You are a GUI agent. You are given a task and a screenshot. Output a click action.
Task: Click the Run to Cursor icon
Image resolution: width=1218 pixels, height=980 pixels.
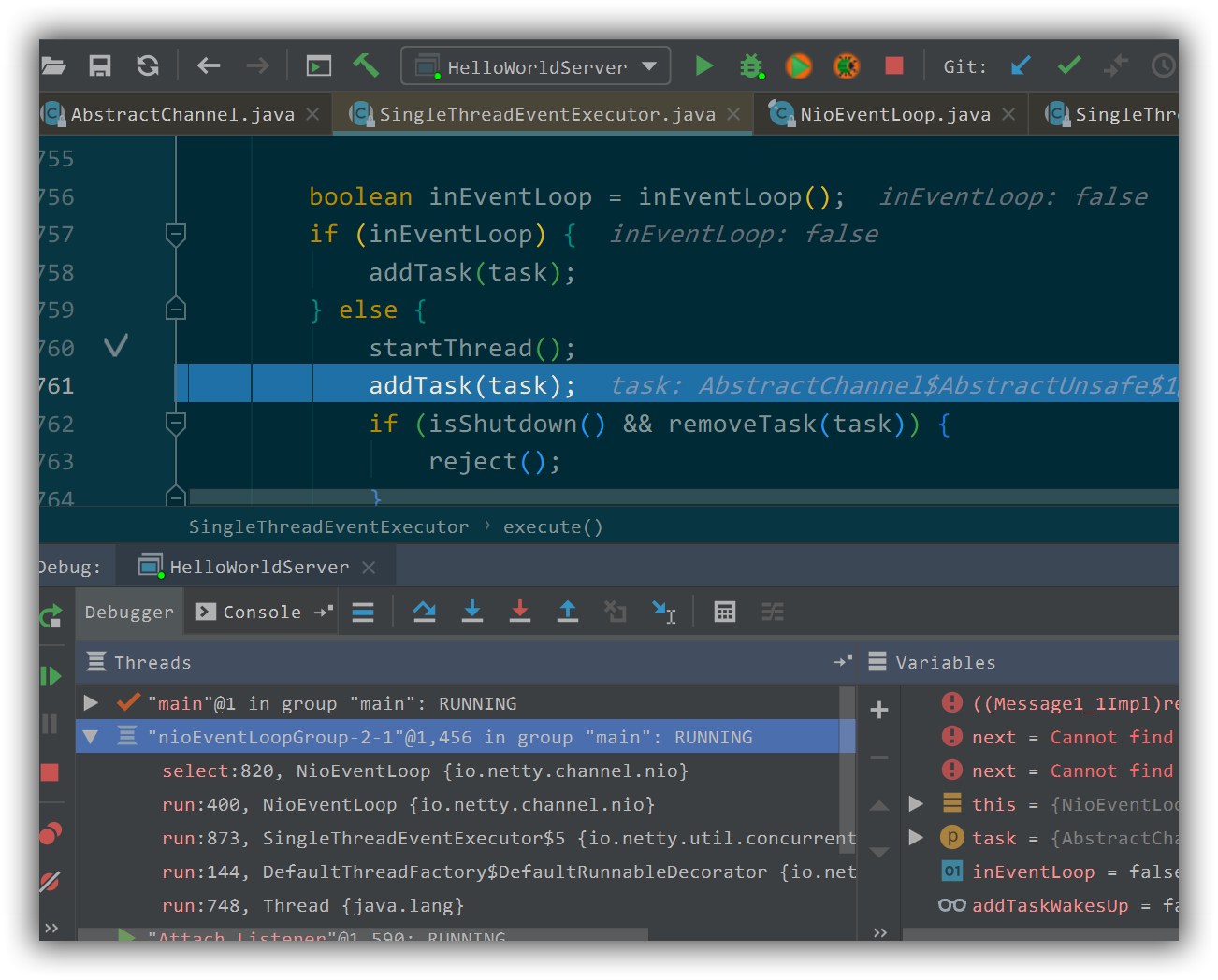coord(663,612)
